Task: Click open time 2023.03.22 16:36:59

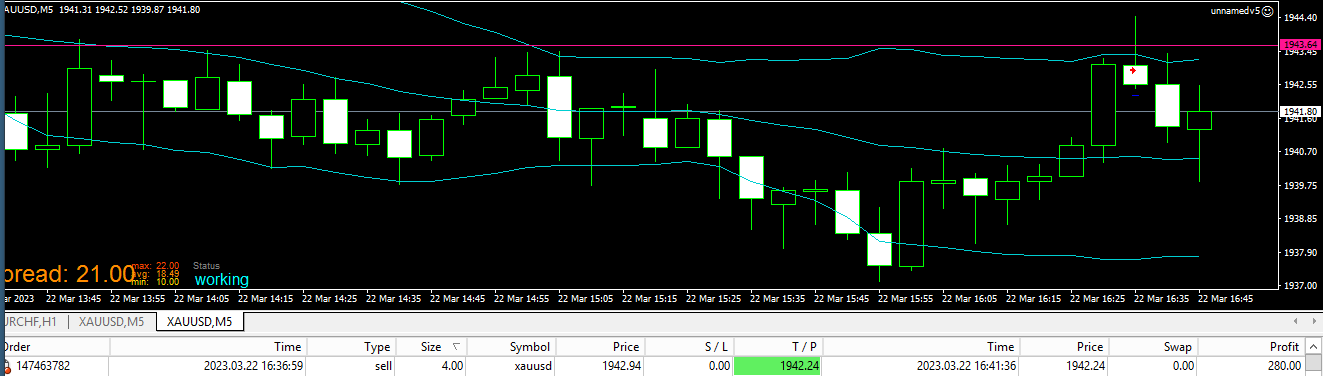Action: (251, 367)
